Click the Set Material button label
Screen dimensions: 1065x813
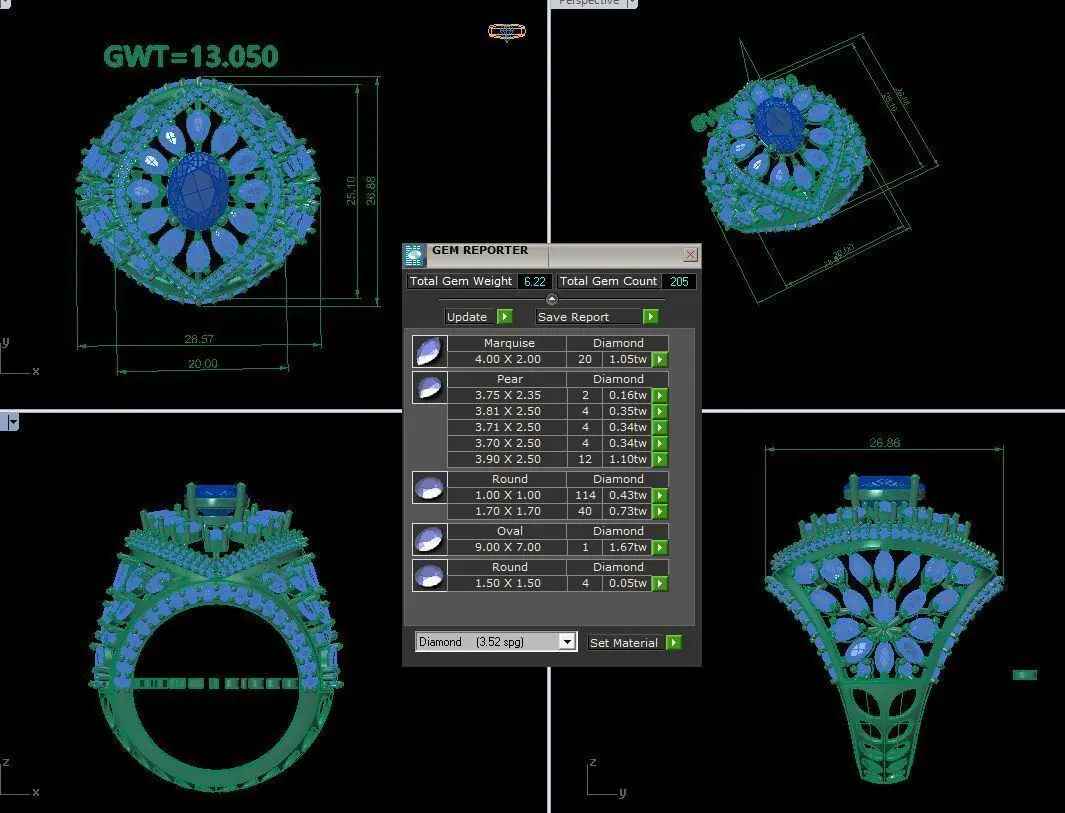pos(624,643)
